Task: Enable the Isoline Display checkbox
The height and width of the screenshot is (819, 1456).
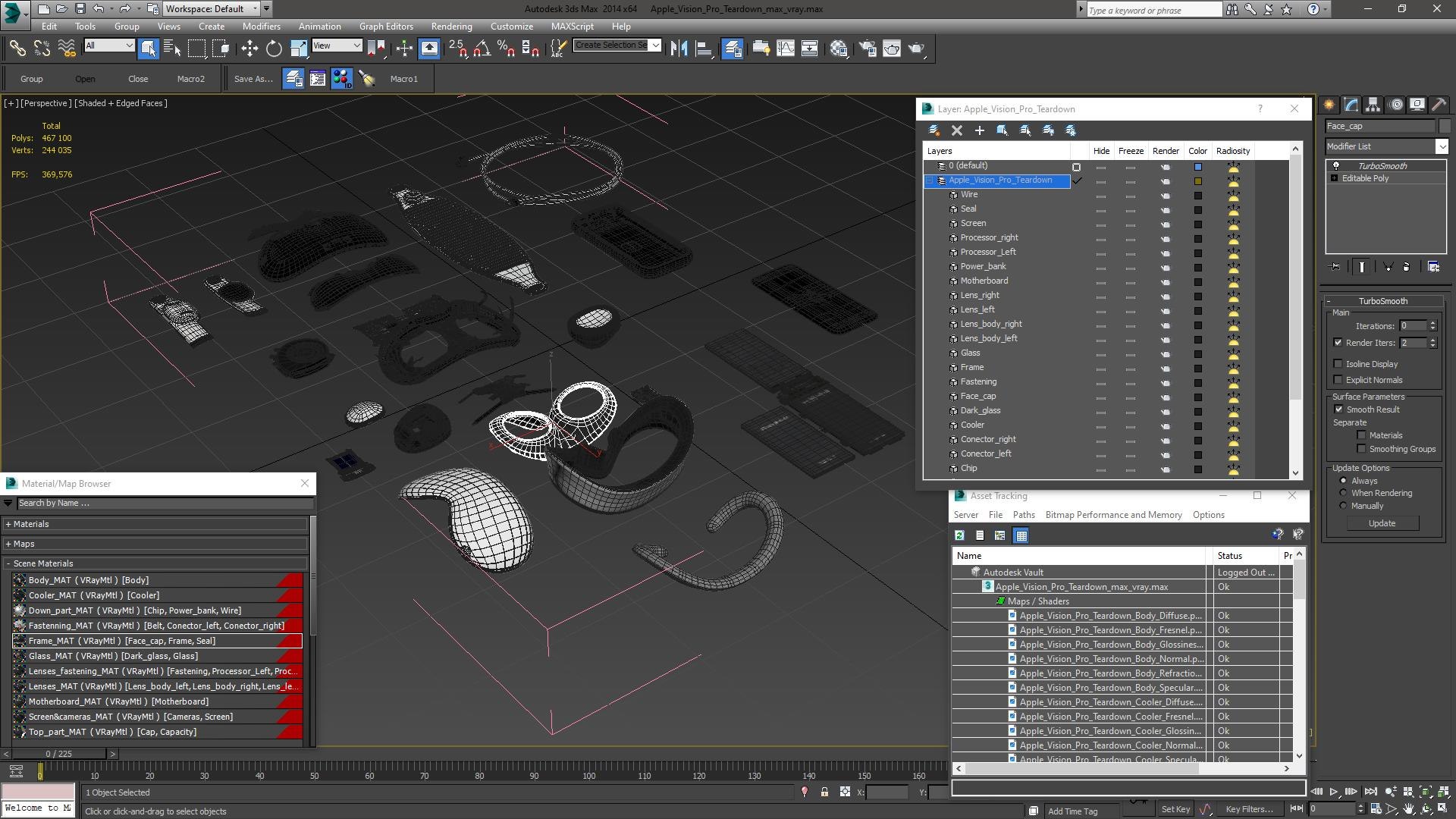Action: coord(1338,364)
